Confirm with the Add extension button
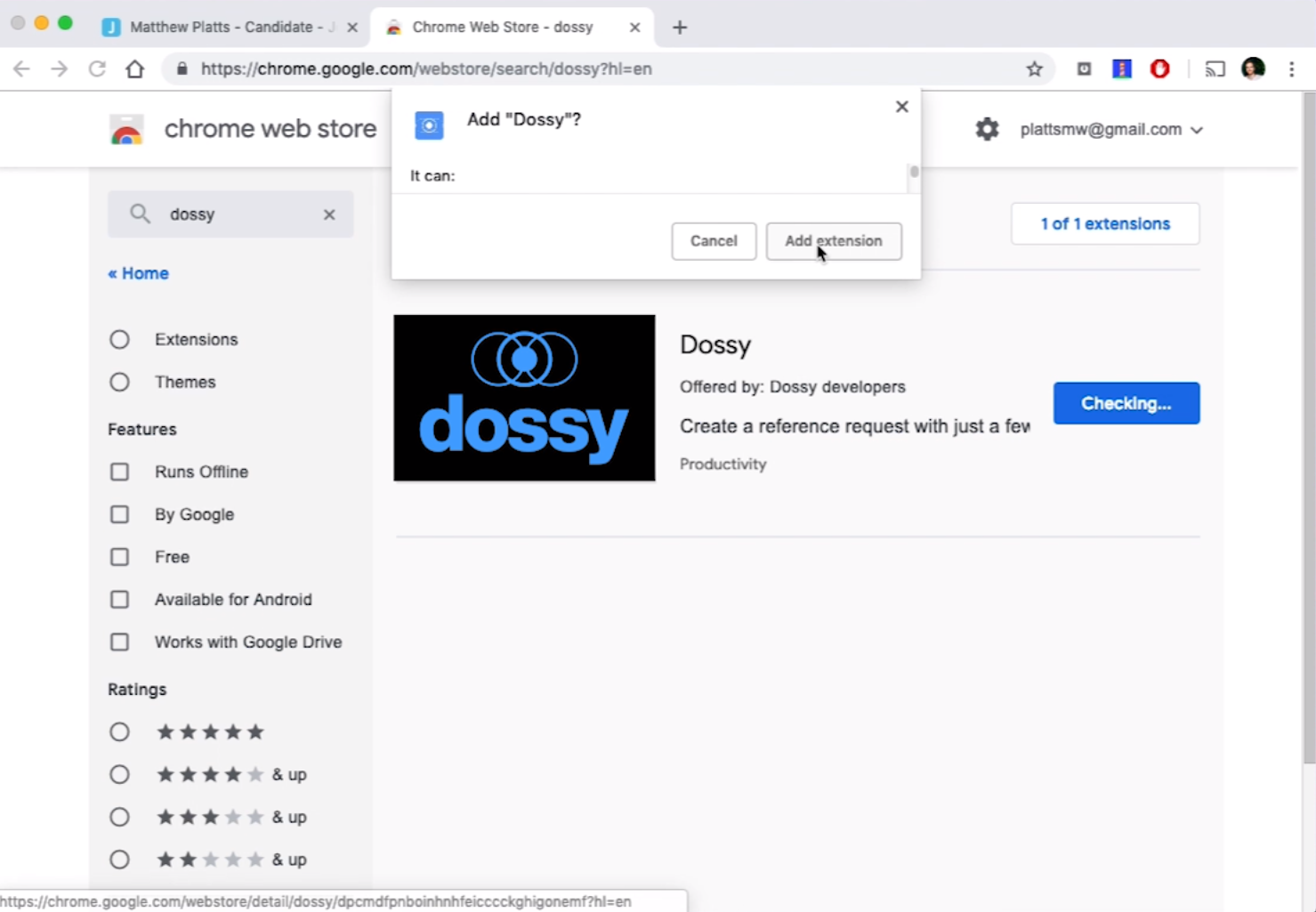 [834, 241]
